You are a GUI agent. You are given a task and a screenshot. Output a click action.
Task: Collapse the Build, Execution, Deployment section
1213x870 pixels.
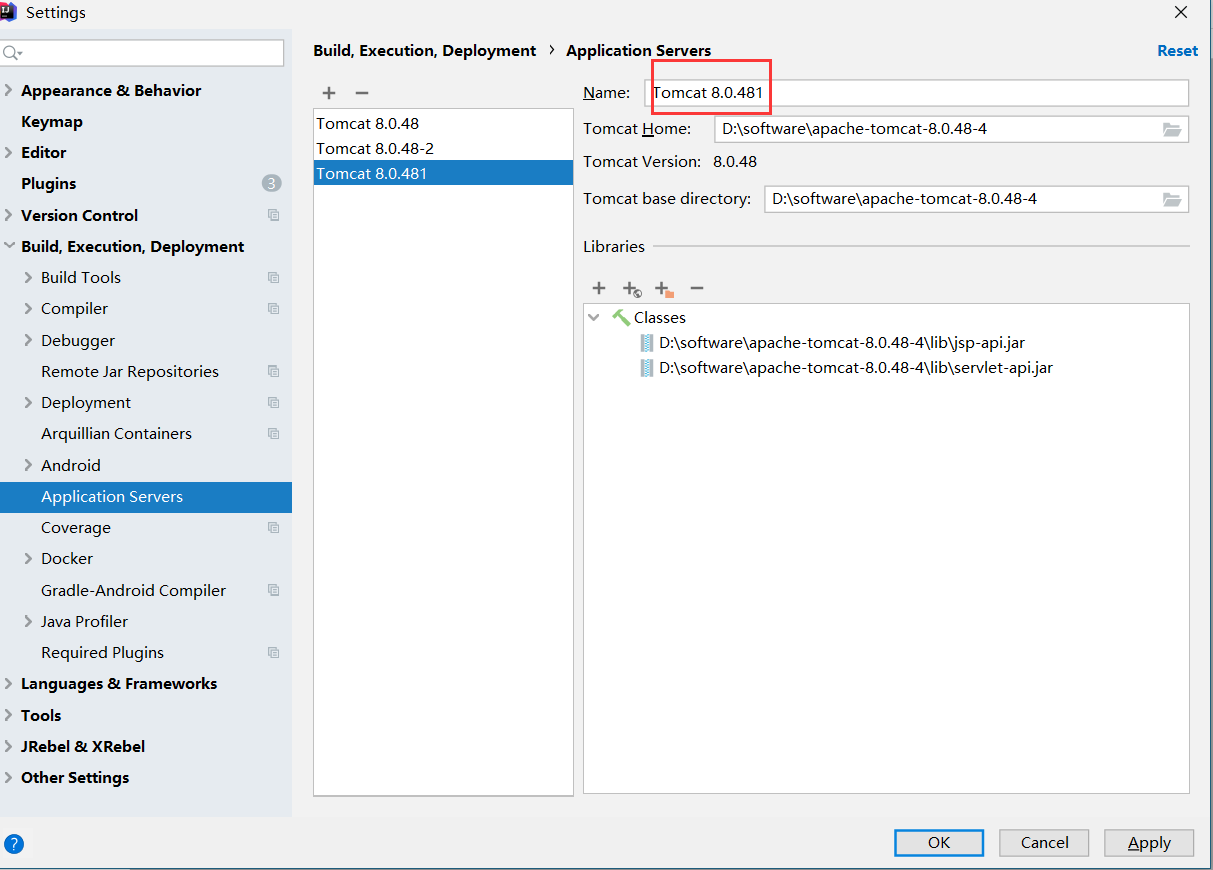point(9,246)
